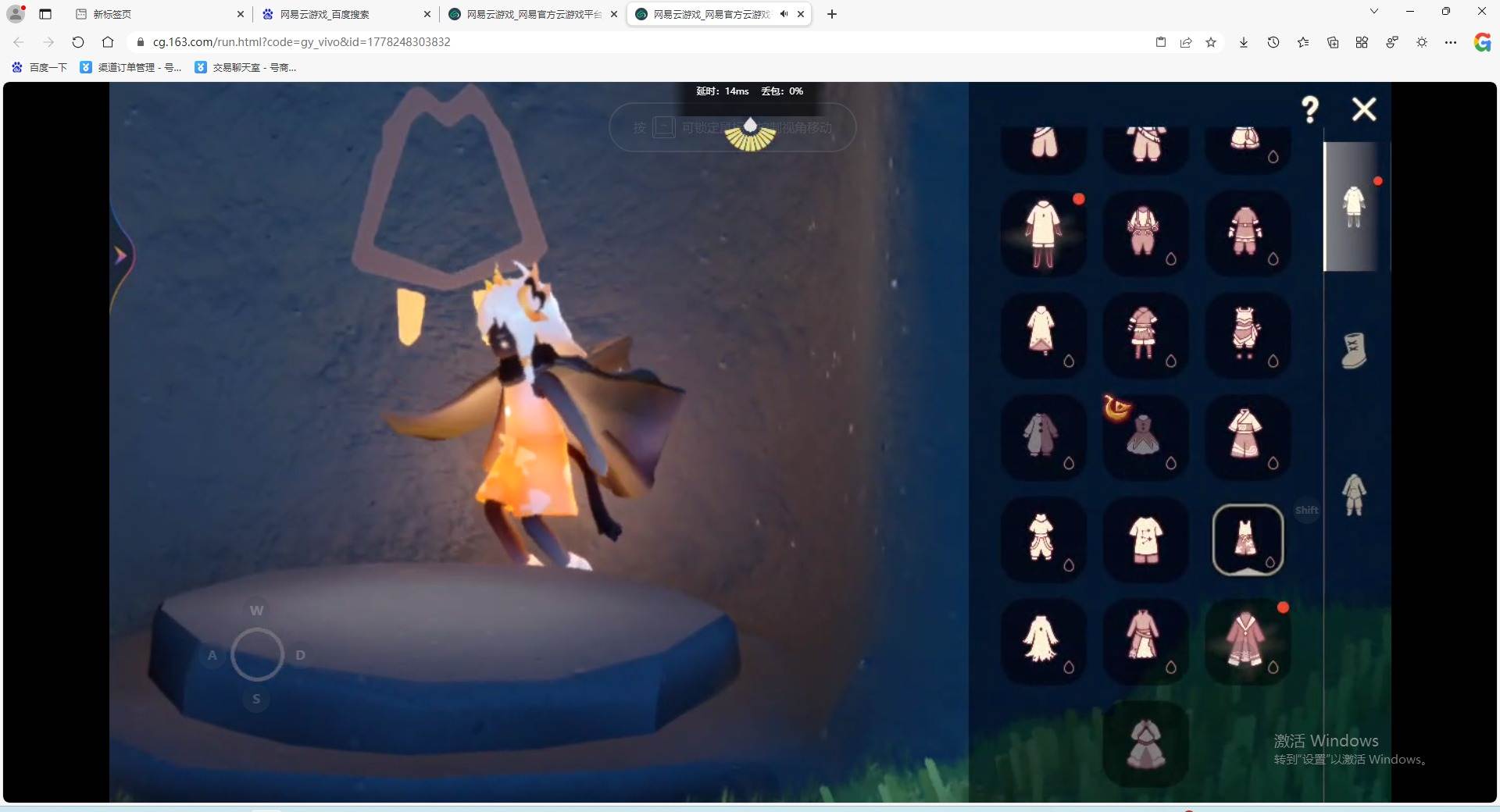Choose the white T-shirt with arrow pattern

pyautogui.click(x=1145, y=540)
